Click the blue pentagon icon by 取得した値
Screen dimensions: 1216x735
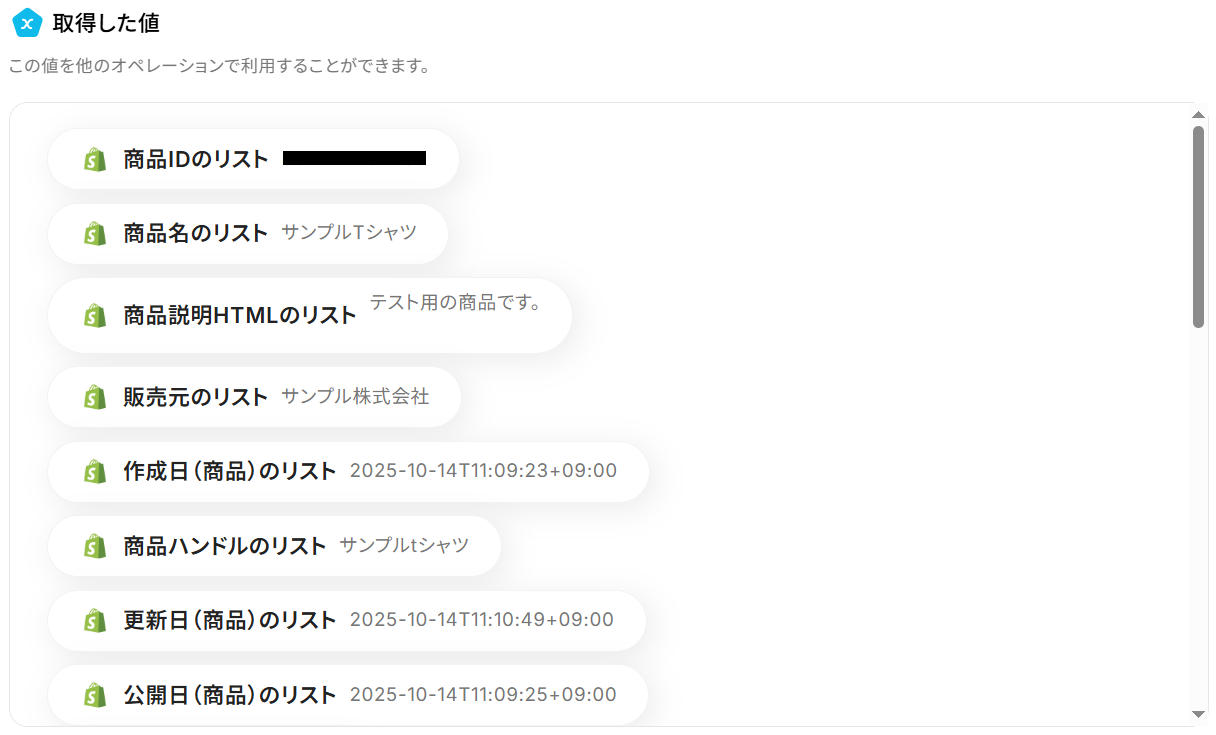click(x=27, y=22)
